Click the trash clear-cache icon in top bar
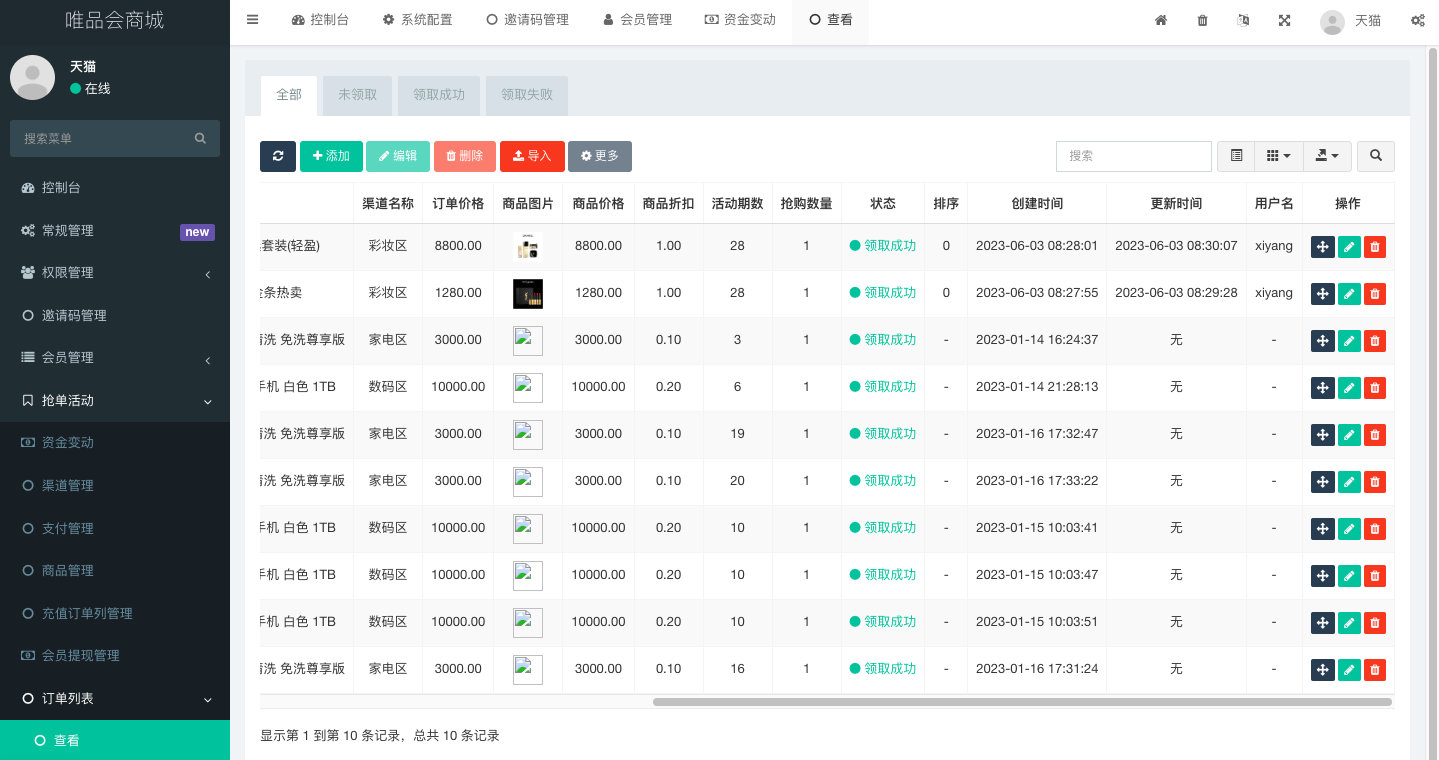This screenshot has height=760, width=1439. (1202, 20)
